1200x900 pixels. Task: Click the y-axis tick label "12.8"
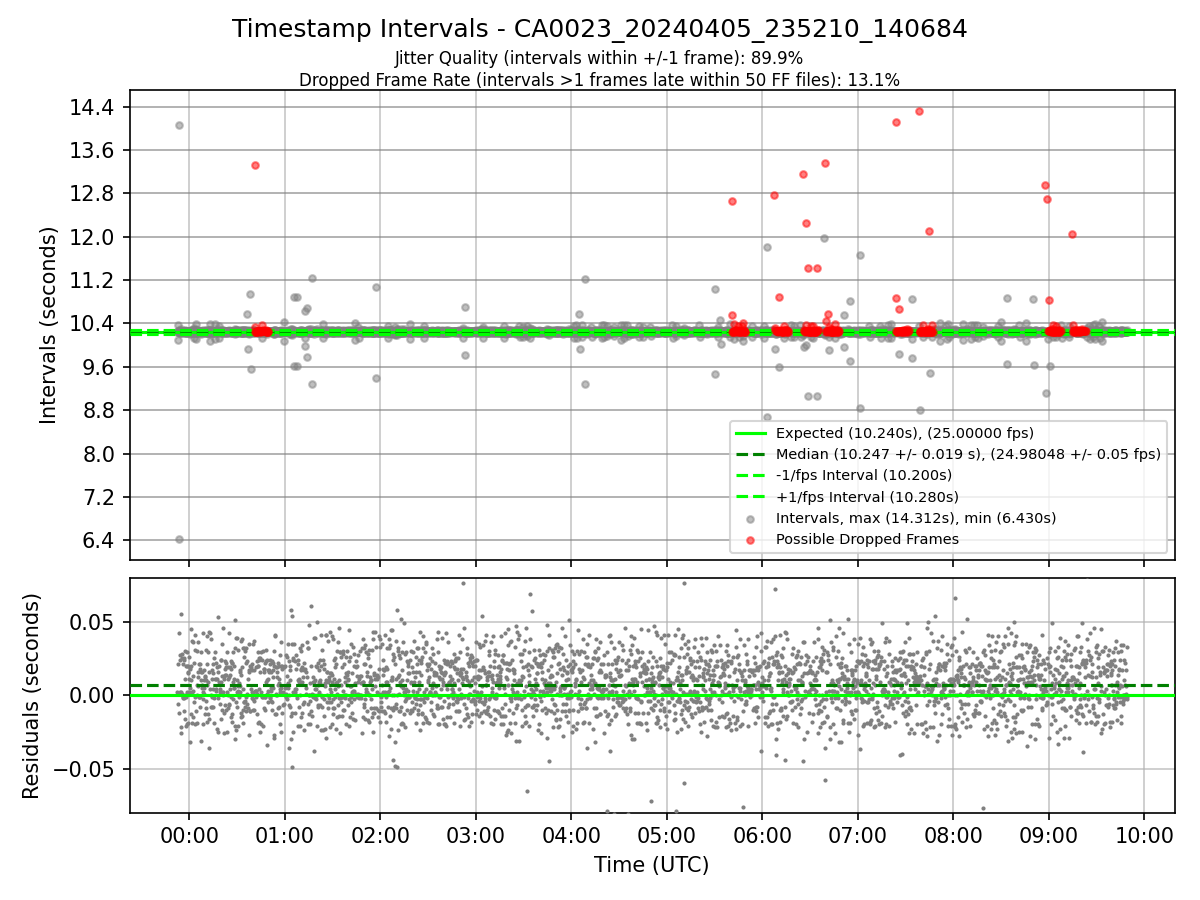click(x=91, y=193)
